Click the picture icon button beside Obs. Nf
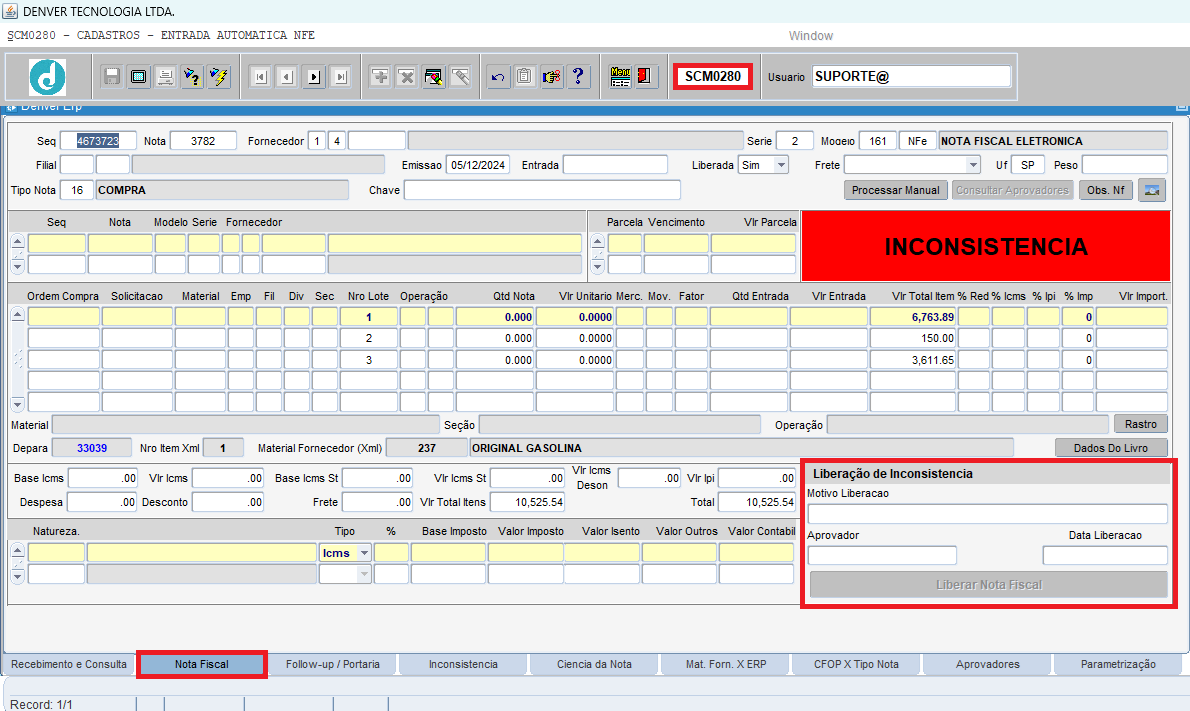Screen dimensions: 1190x711 tap(1151, 190)
